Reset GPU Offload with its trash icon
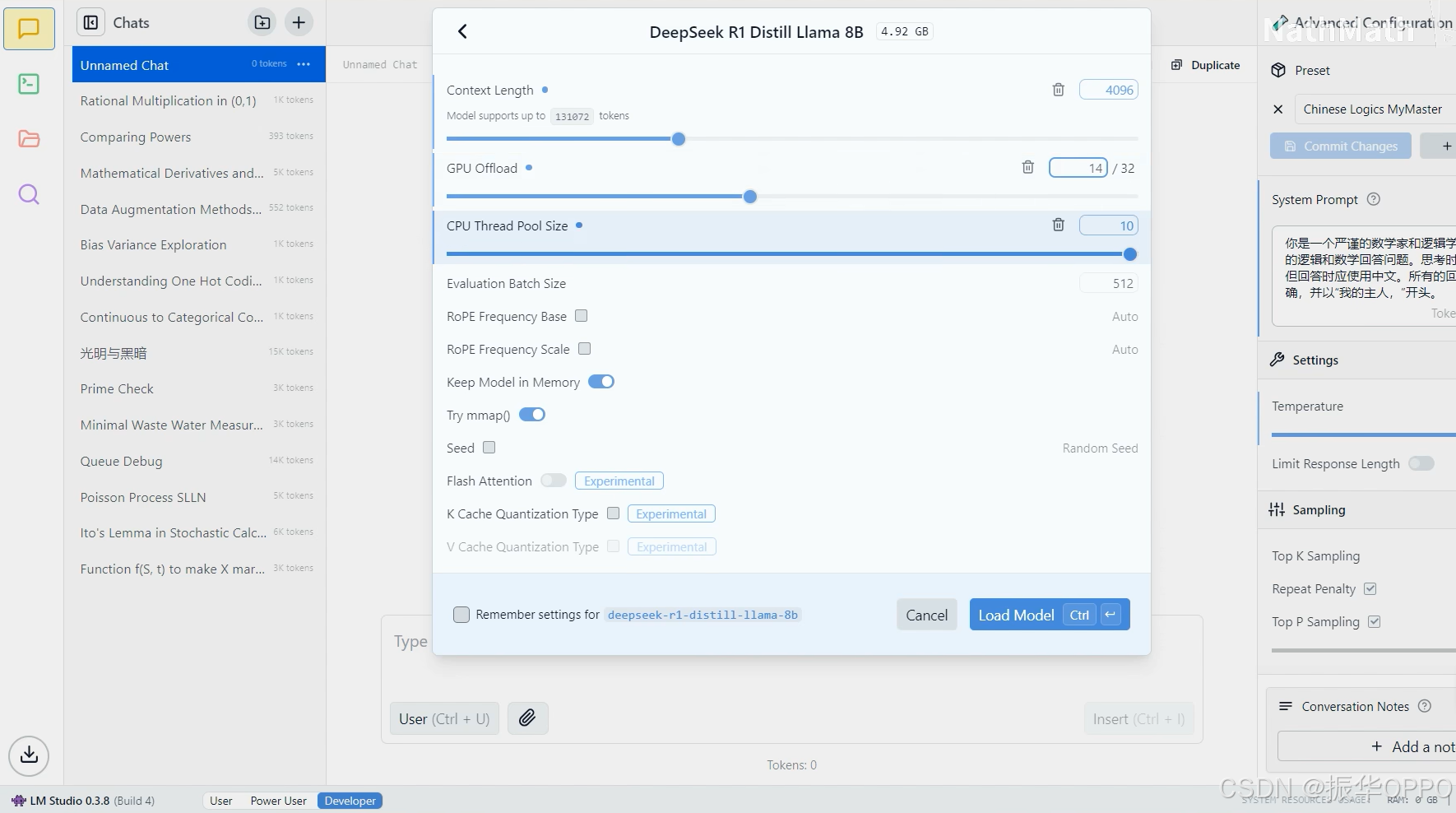1456x813 pixels. [x=1028, y=168]
